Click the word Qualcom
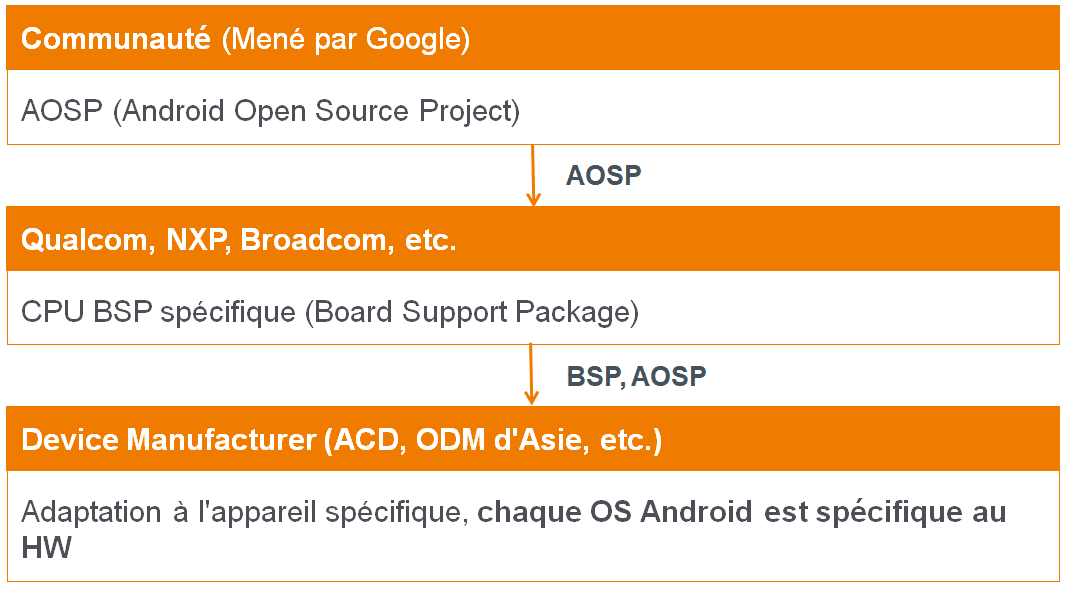Viewport: 1070px width, 591px height. click(88, 240)
